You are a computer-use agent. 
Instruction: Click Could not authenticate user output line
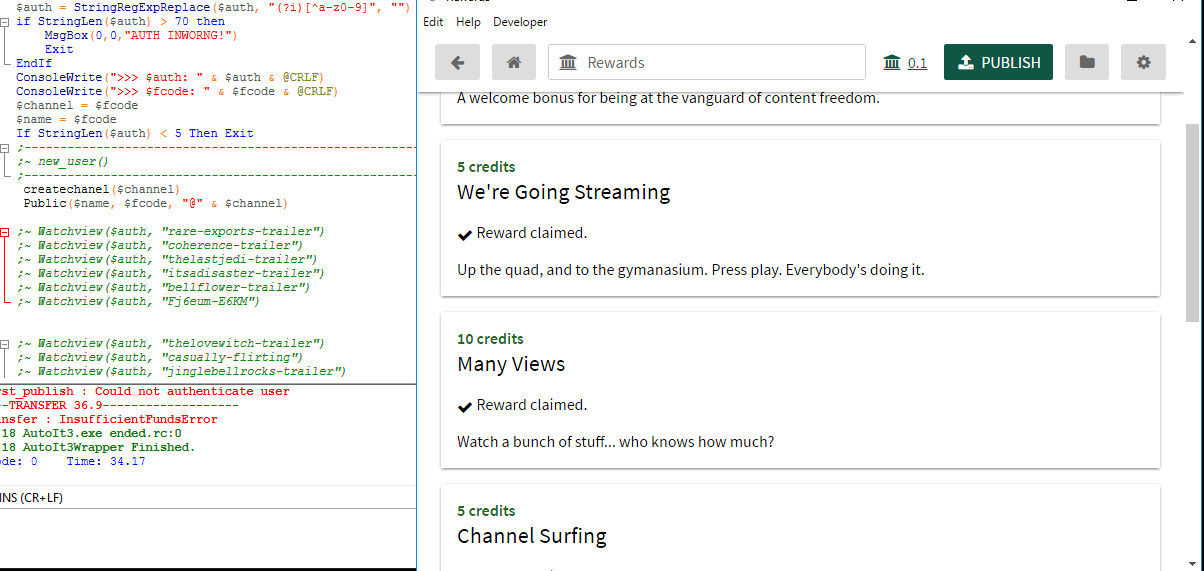145,392
